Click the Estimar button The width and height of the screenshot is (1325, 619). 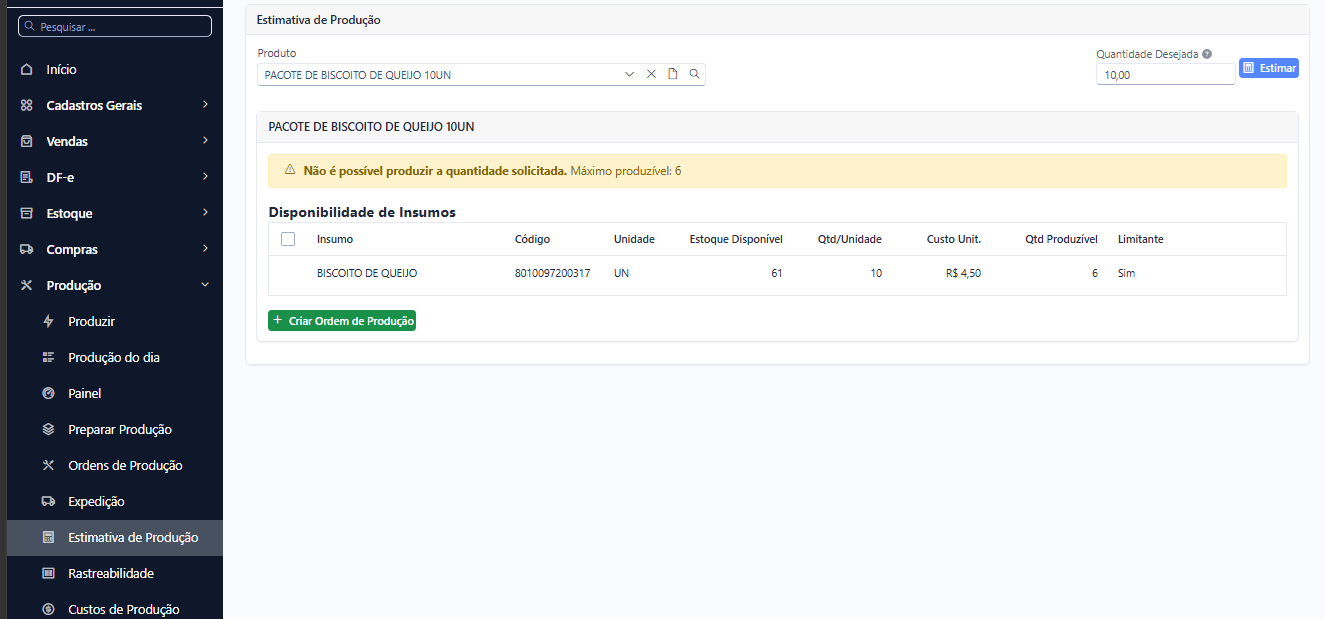(1269, 68)
